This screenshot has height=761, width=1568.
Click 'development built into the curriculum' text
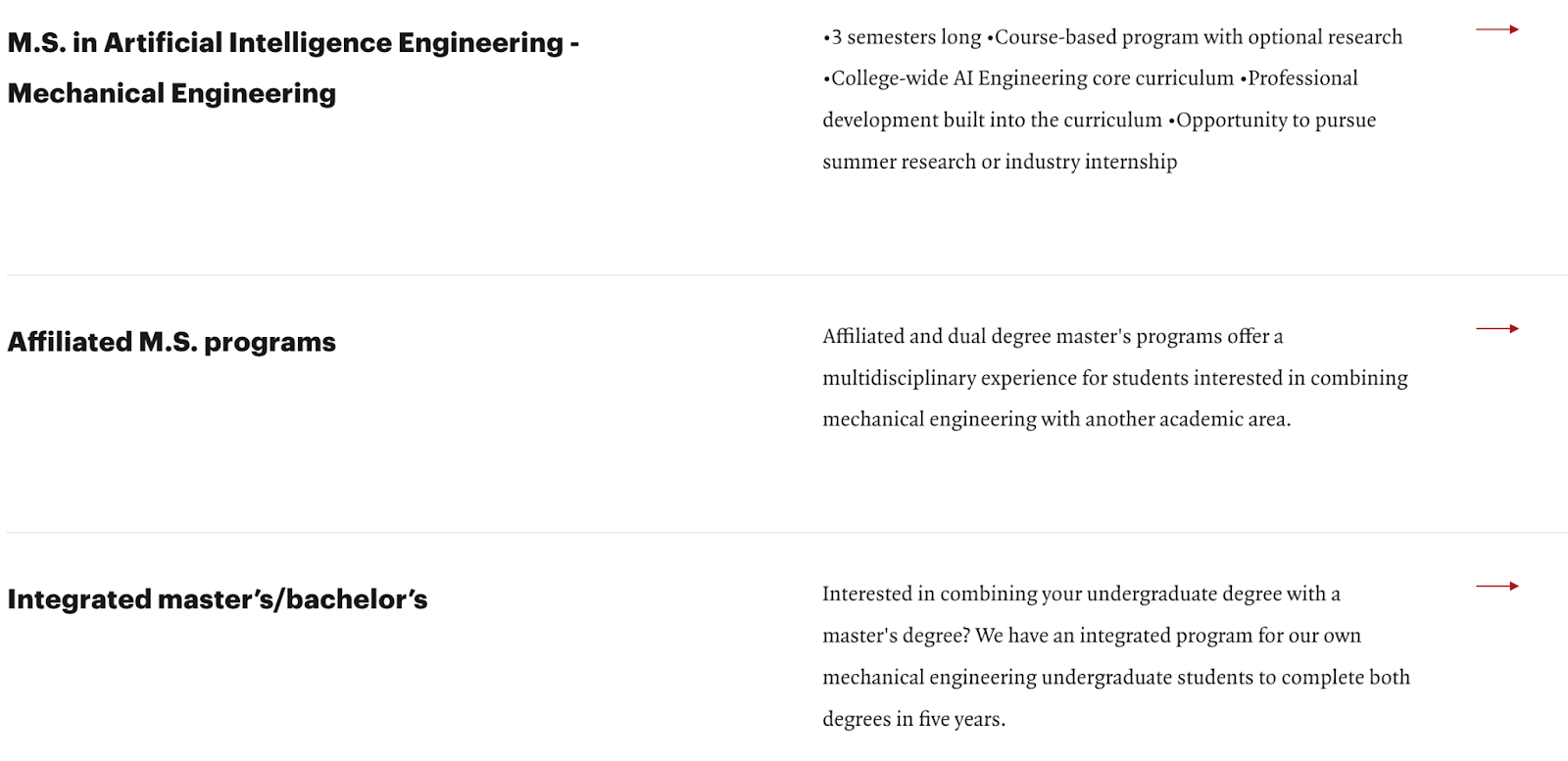992,120
